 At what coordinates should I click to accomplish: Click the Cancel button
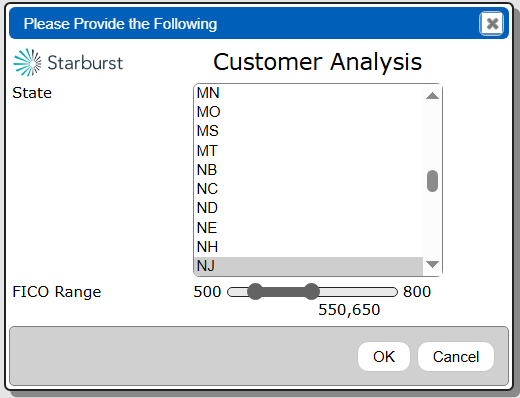coord(456,357)
